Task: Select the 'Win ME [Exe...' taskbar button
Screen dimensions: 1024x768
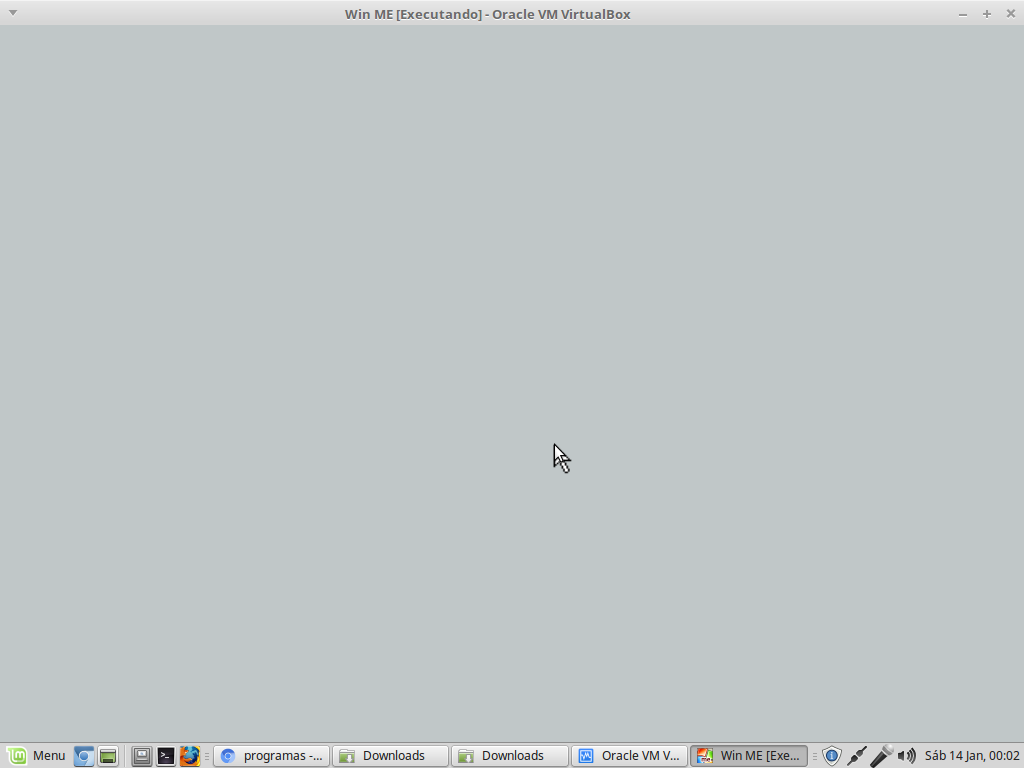Action: (748, 756)
